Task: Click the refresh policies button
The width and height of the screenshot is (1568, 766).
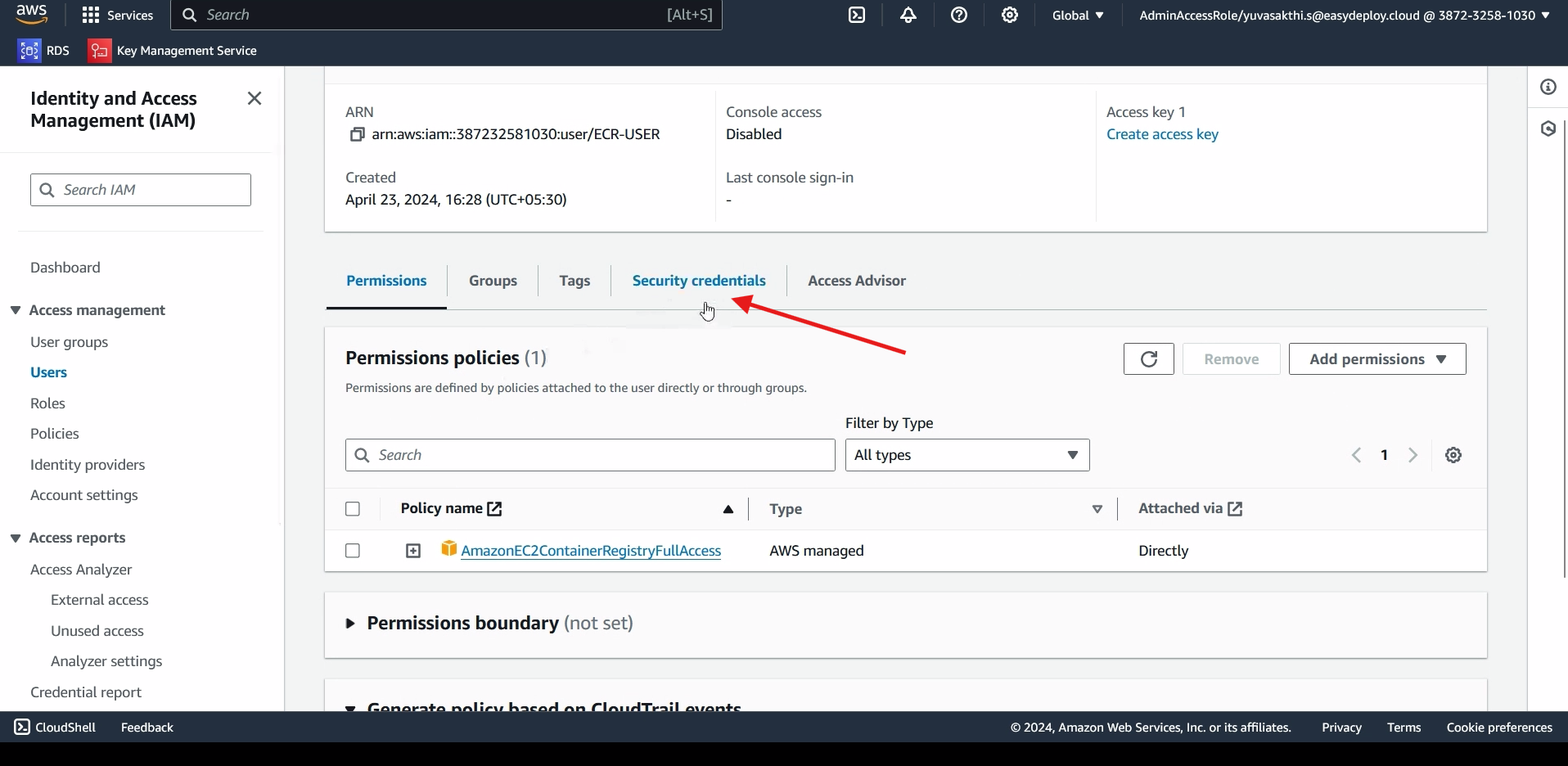Action: pos(1148,359)
